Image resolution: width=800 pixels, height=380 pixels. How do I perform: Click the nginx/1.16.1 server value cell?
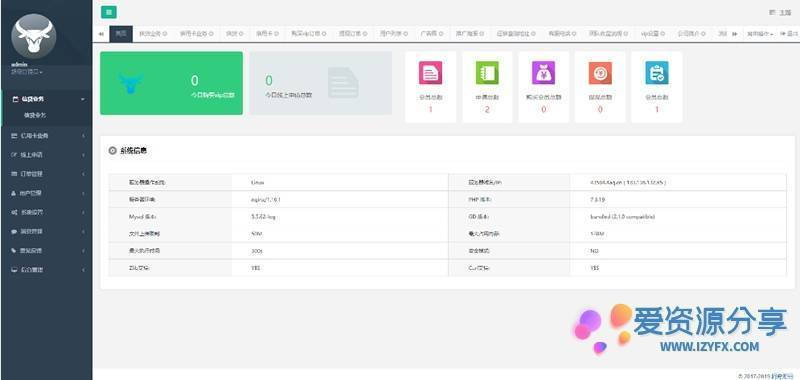(340, 199)
